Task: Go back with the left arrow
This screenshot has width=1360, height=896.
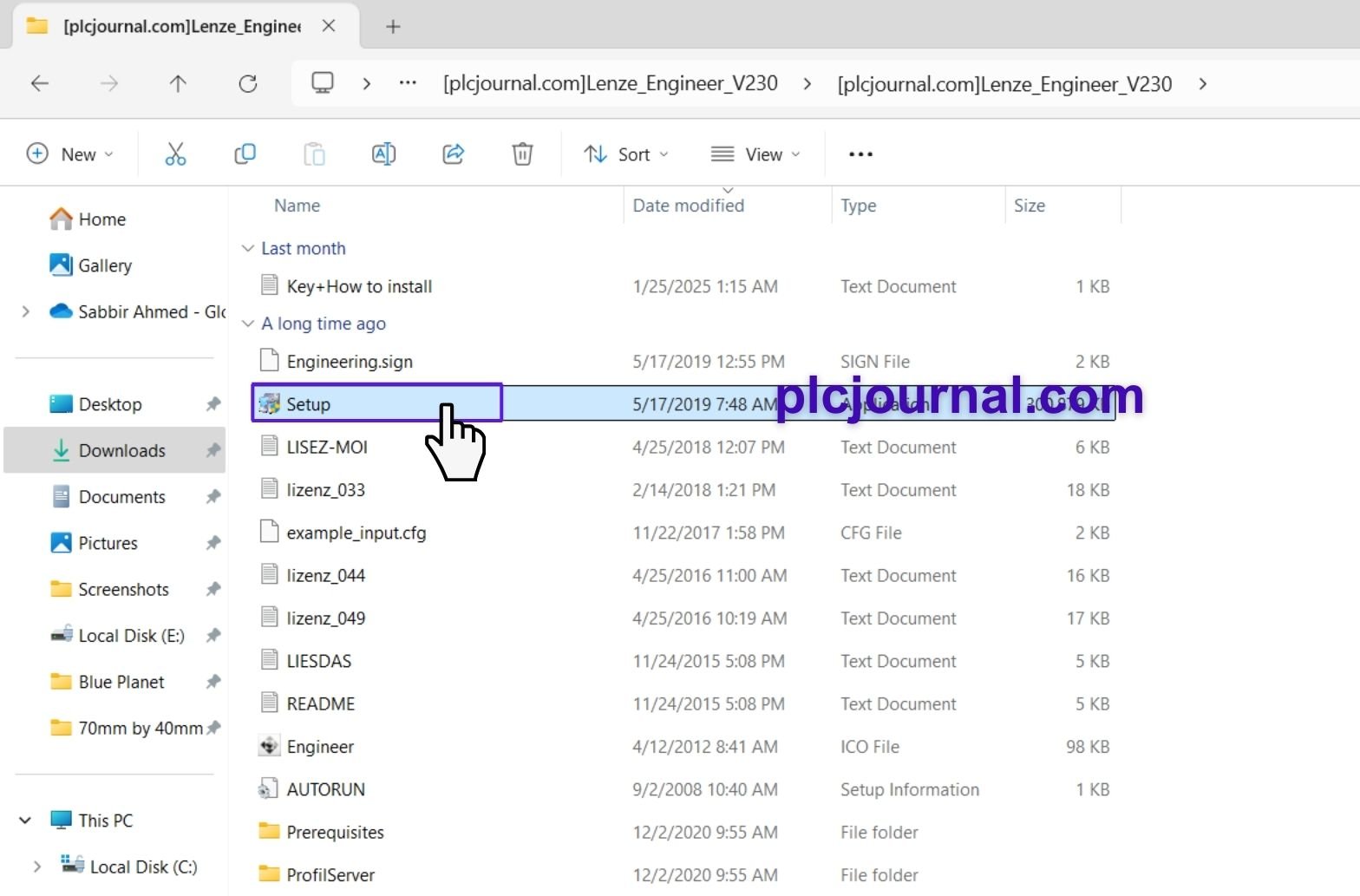Action: pyautogui.click(x=40, y=83)
